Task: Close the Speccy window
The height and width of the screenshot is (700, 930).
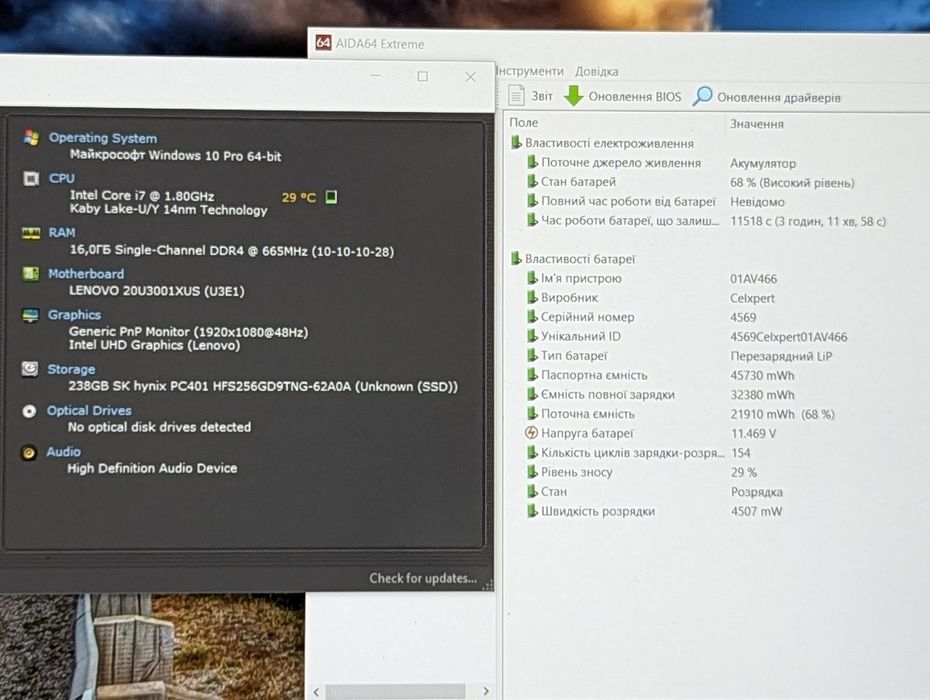Action: 470,77
